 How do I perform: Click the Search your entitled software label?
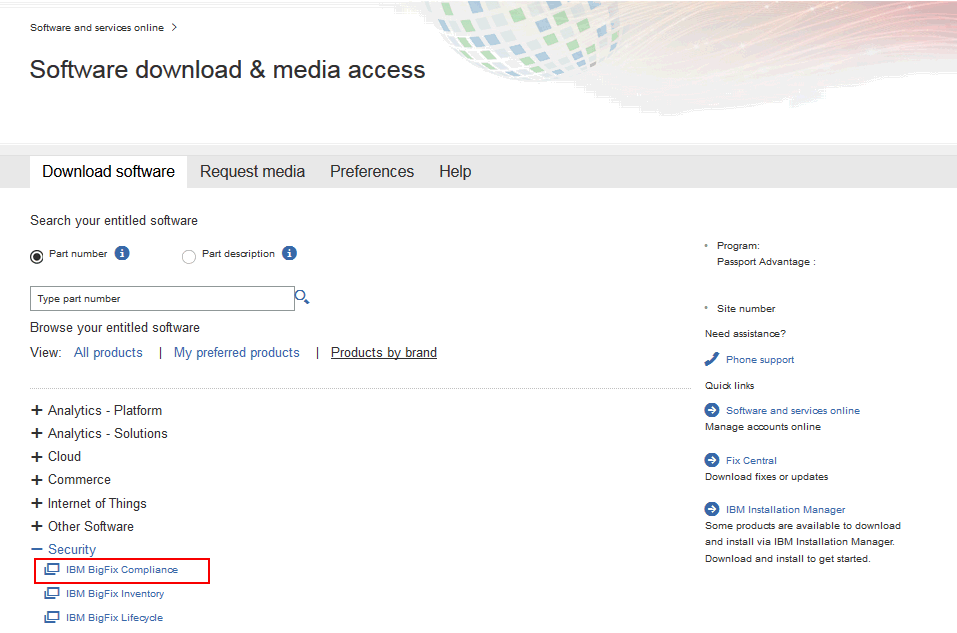114,220
